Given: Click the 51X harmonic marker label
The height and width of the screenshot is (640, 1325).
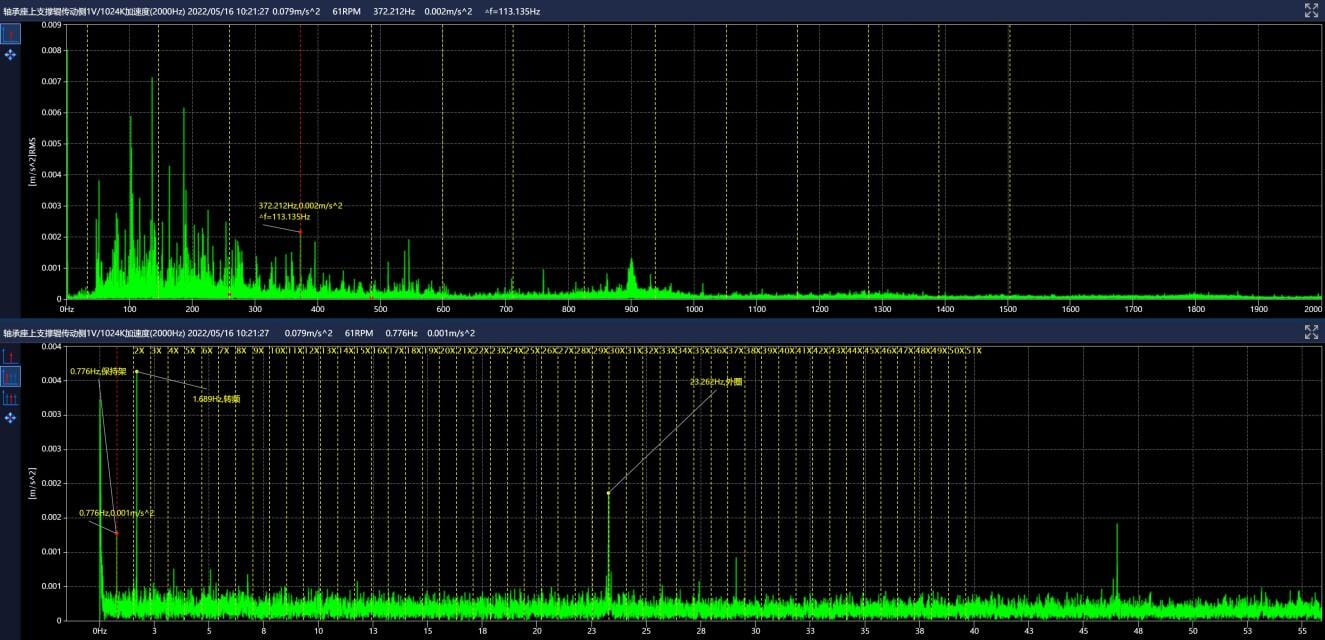Looking at the screenshot, I should [x=972, y=351].
